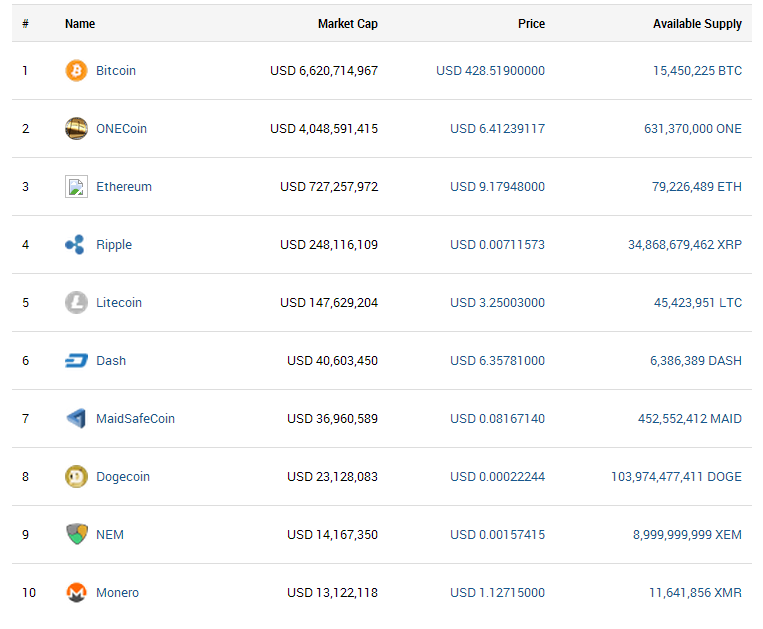Image resolution: width=763 pixels, height=629 pixels.
Task: Sort by the Available Supply column header
Action: tap(697, 24)
